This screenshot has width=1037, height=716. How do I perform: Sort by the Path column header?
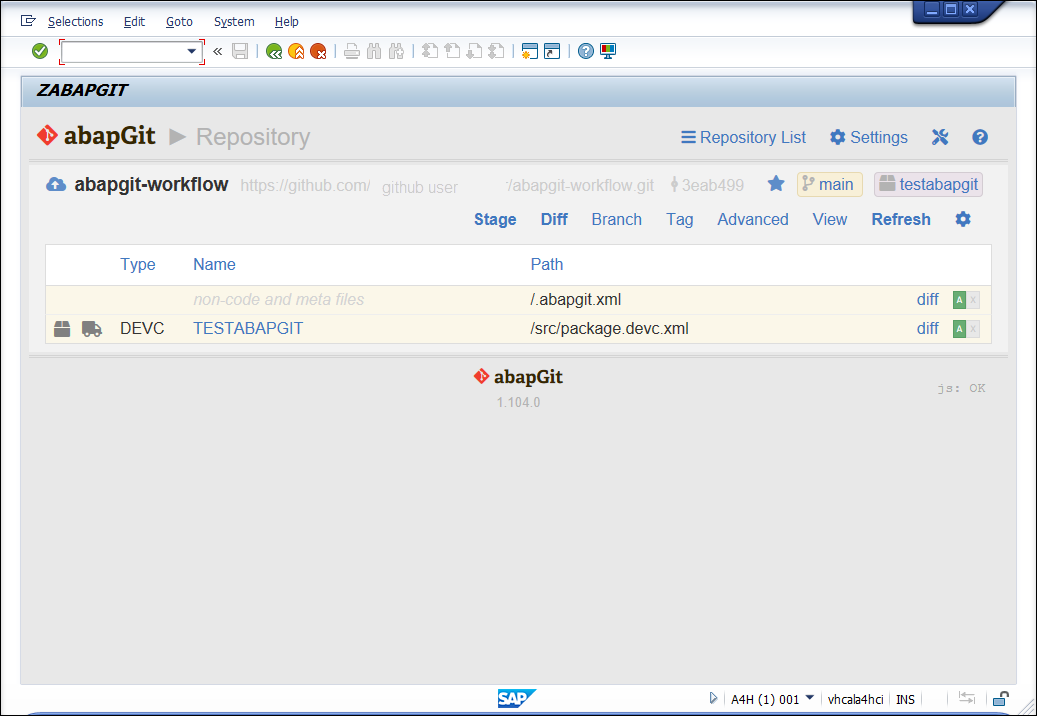(x=547, y=264)
